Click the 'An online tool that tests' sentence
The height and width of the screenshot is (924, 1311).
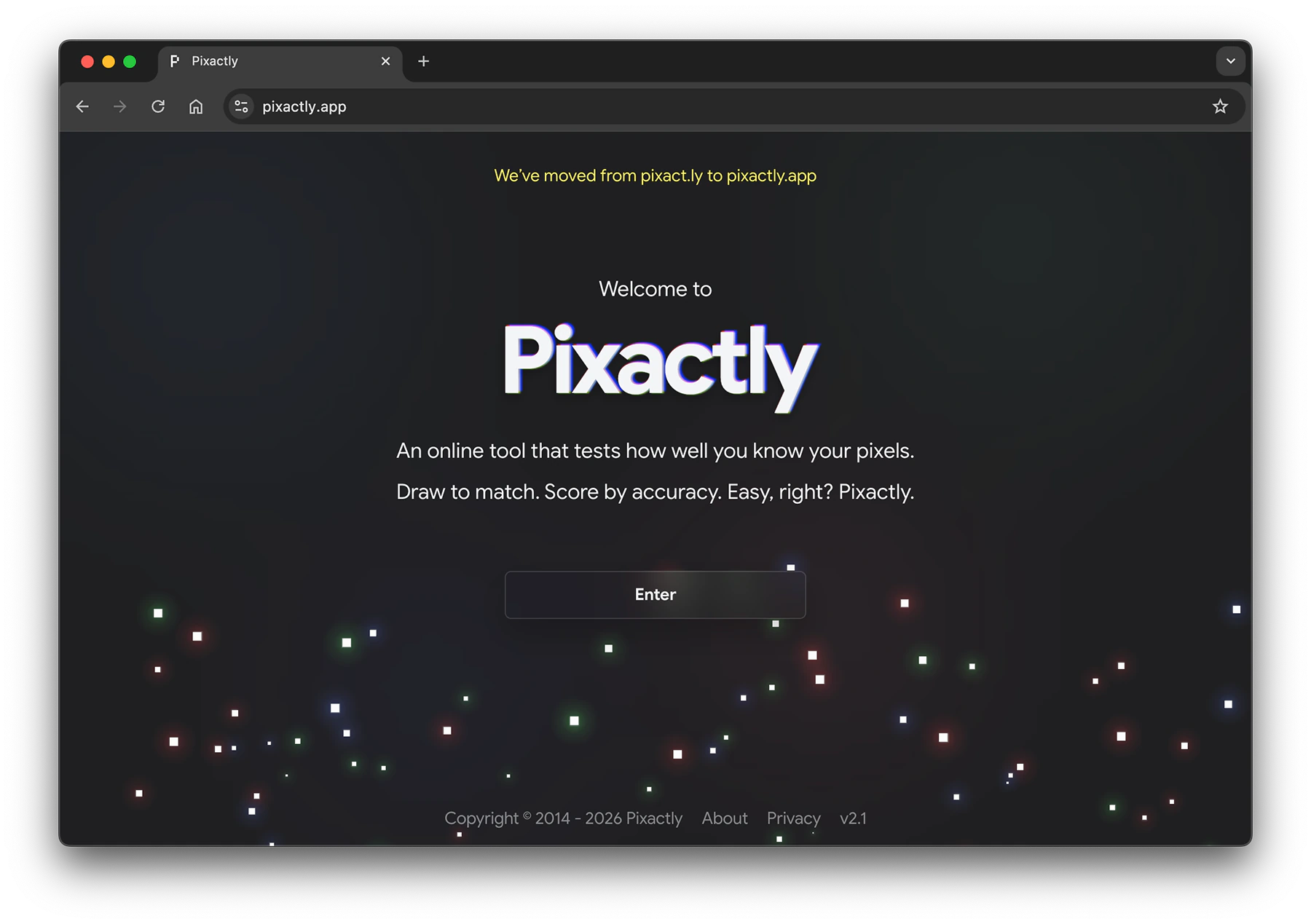[x=655, y=451]
